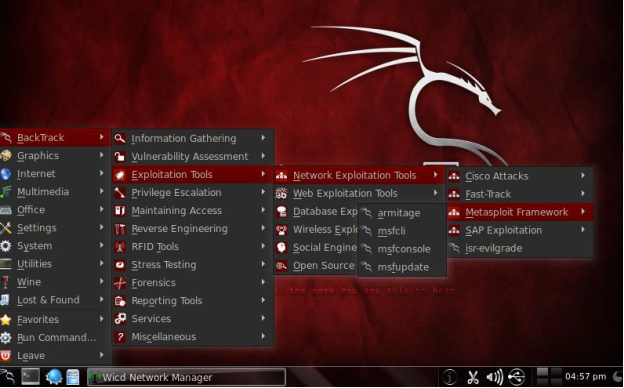Open the terminal from taskbar
Viewport: 624px width, 388px height.
pos(30,377)
